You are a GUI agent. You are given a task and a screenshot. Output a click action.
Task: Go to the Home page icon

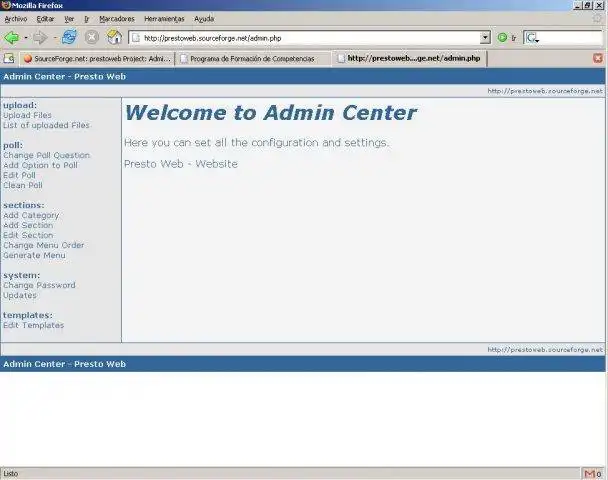tap(114, 37)
